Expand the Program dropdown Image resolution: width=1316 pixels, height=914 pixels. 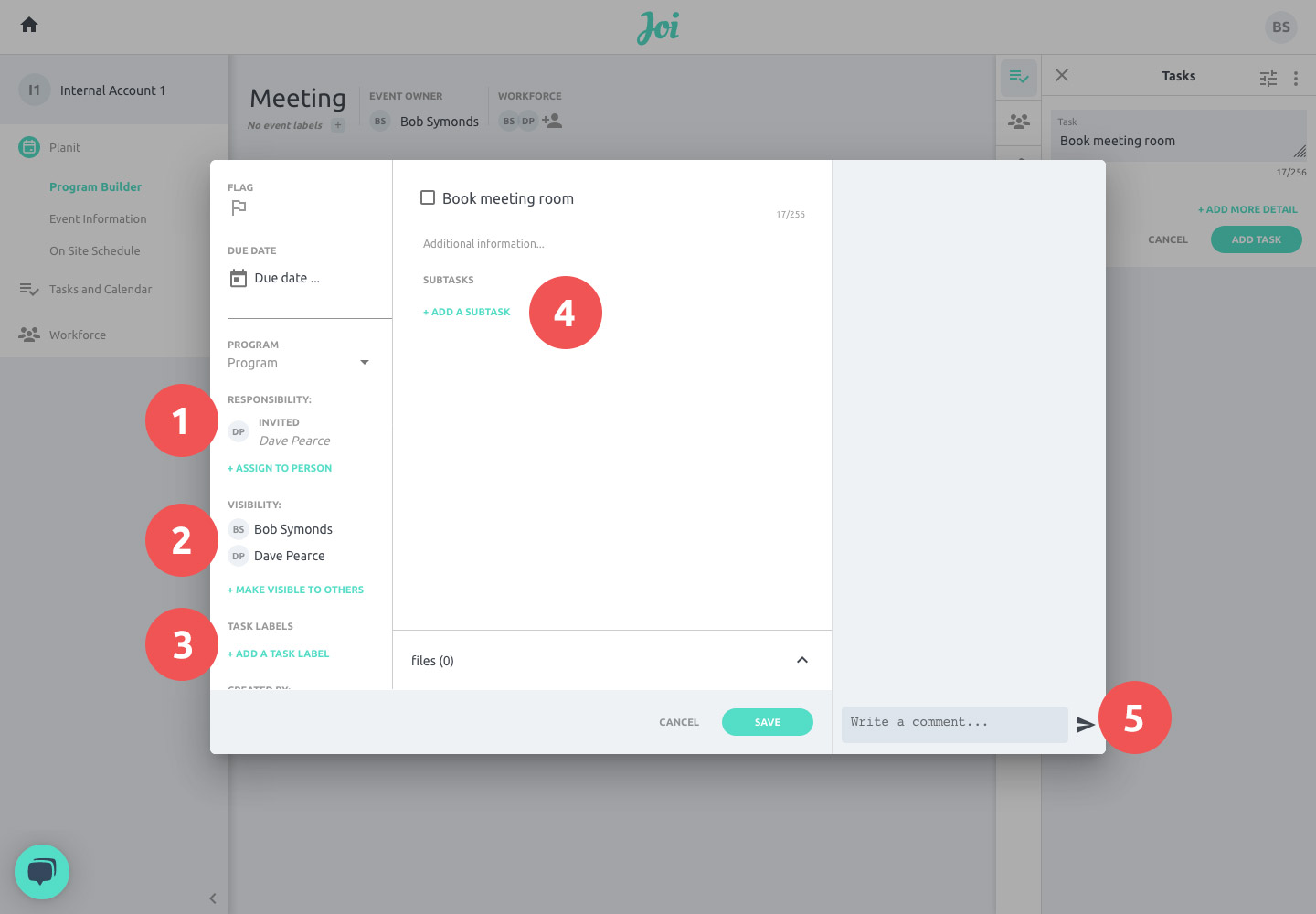coord(365,363)
